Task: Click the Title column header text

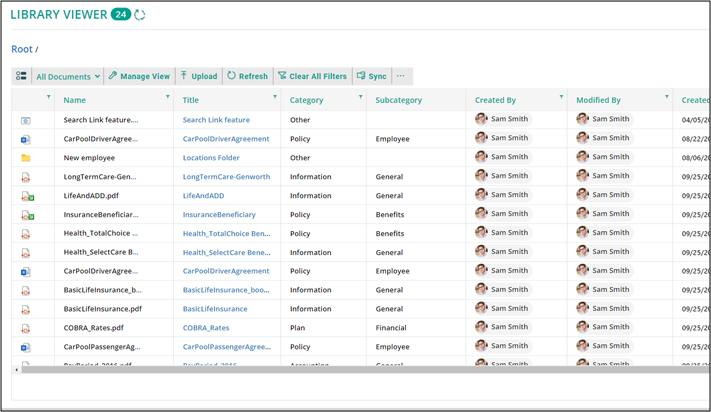Action: [190, 100]
